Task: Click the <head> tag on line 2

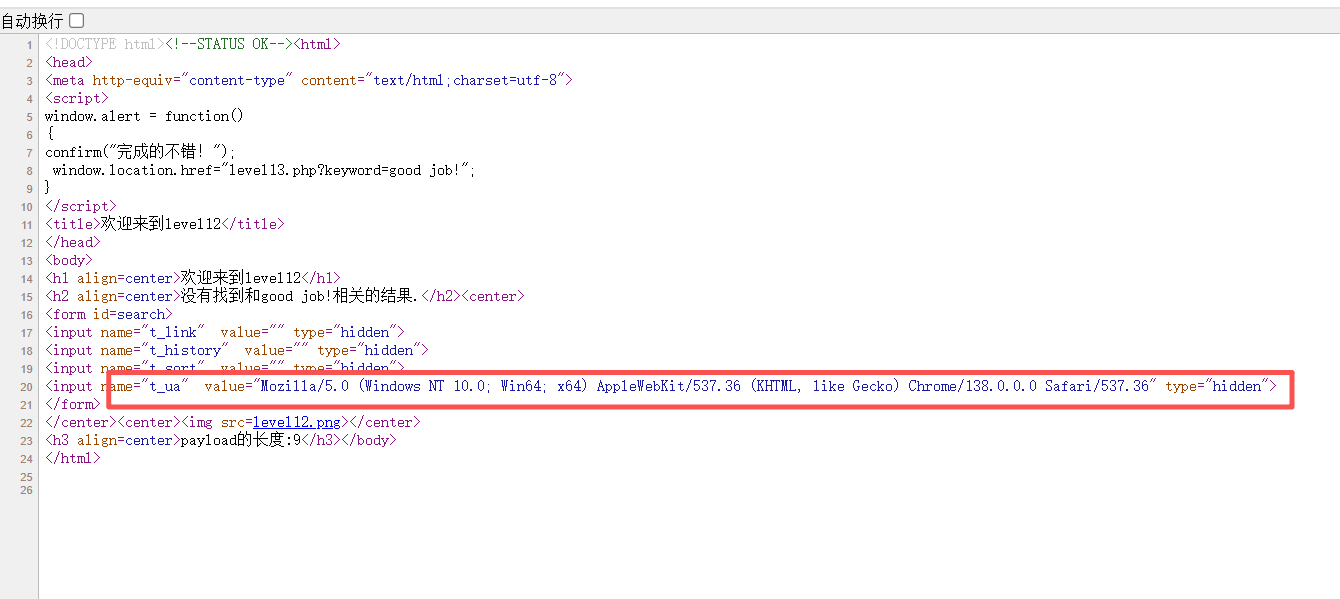Action: 69,62
